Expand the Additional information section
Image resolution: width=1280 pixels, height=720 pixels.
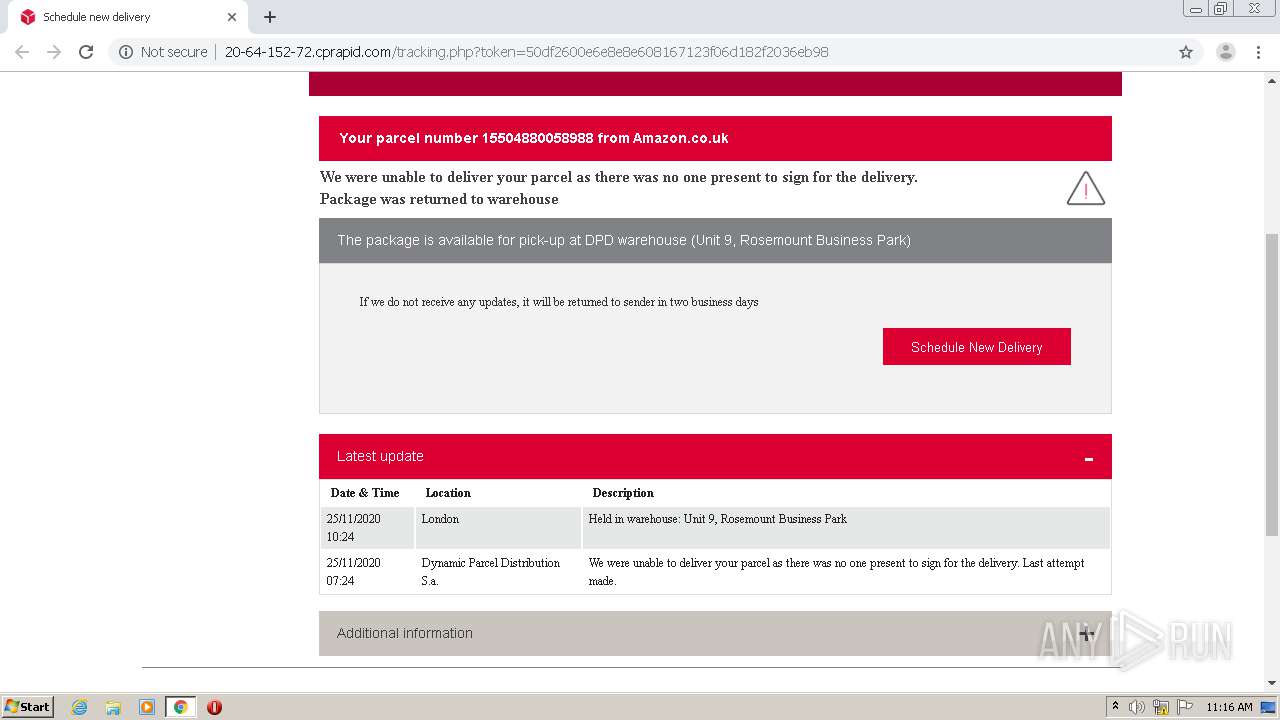point(1087,634)
